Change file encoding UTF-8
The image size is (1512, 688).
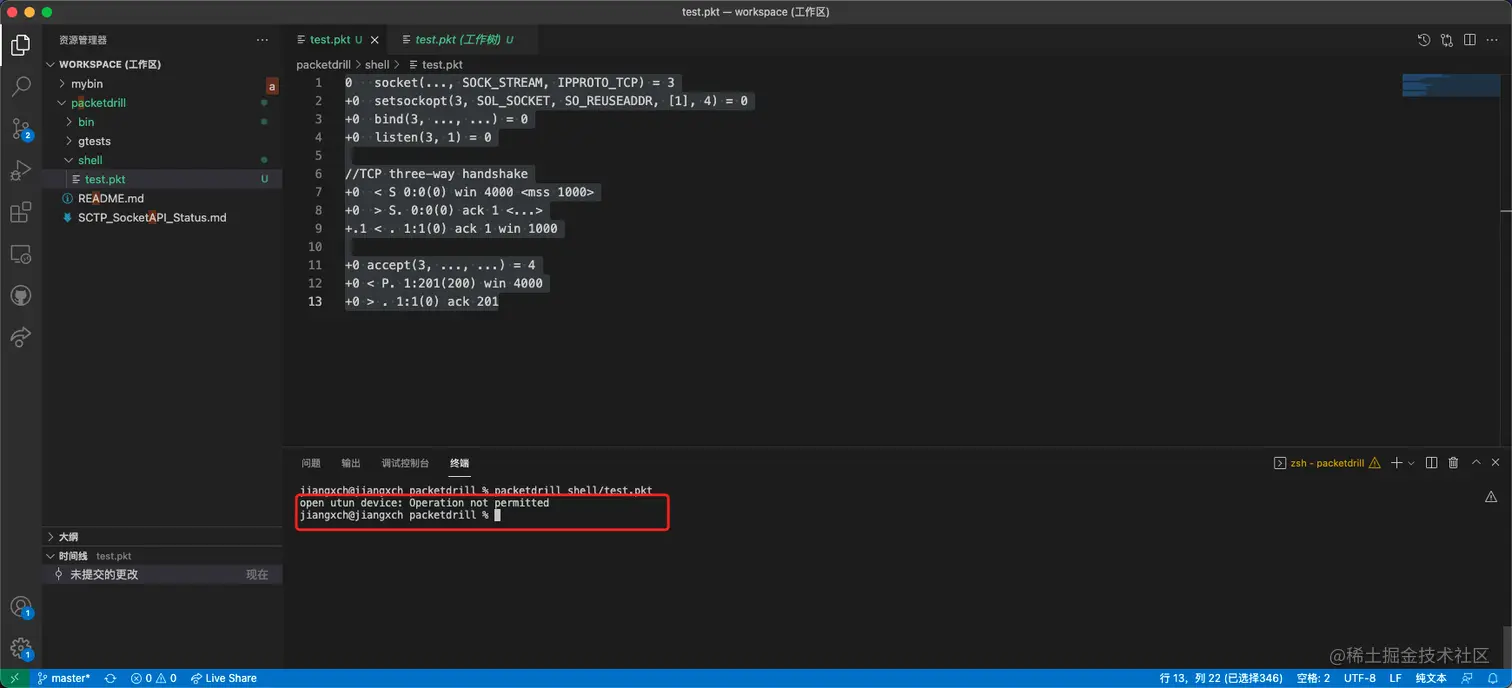(x=1359, y=678)
